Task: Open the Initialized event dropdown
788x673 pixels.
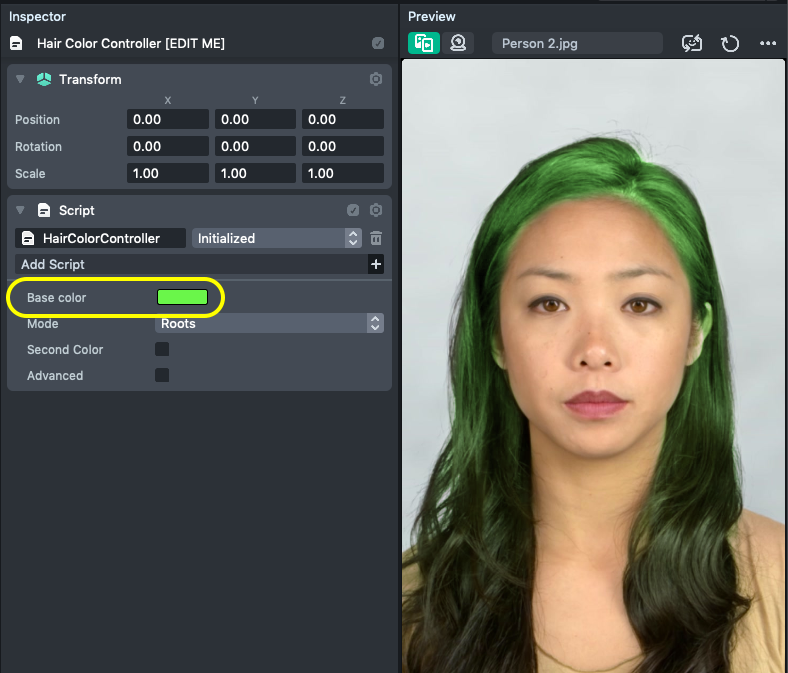Action: click(276, 238)
